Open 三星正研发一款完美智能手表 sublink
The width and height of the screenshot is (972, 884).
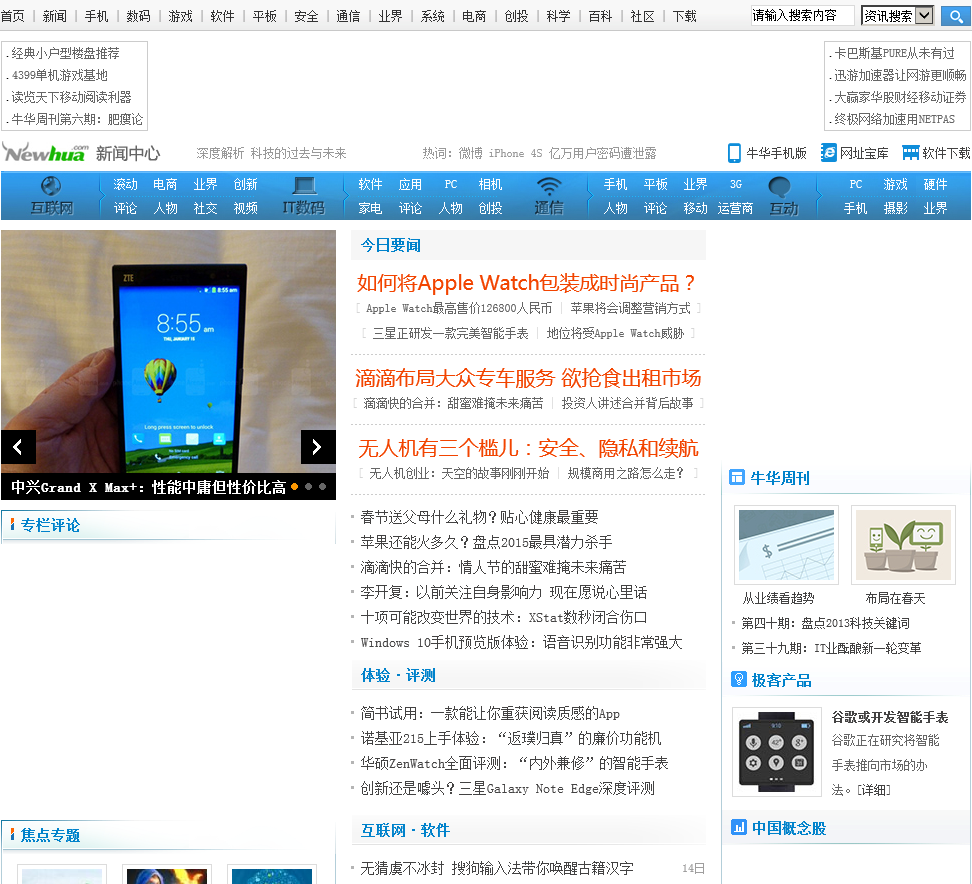tap(450, 333)
